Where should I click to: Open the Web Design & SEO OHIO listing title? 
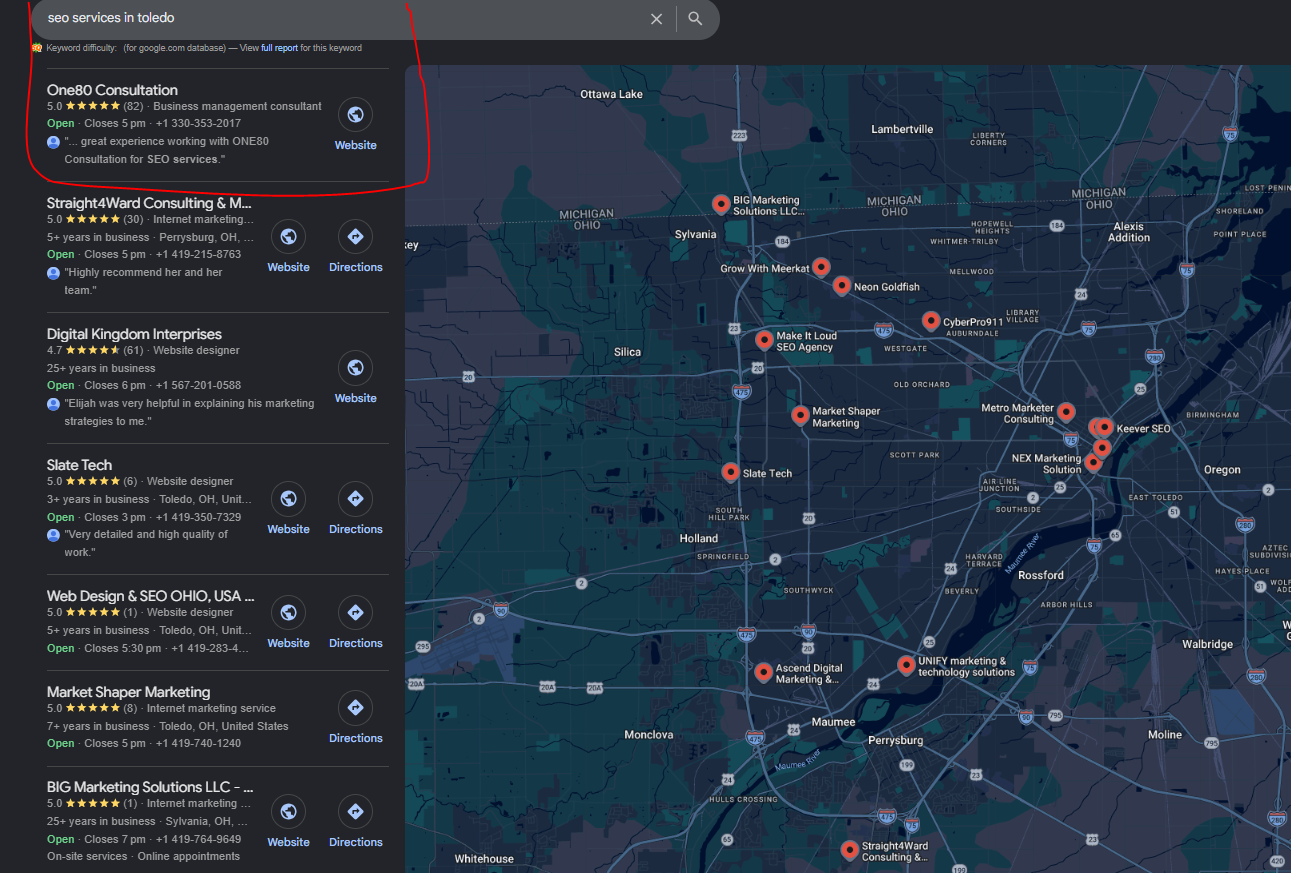(151, 596)
